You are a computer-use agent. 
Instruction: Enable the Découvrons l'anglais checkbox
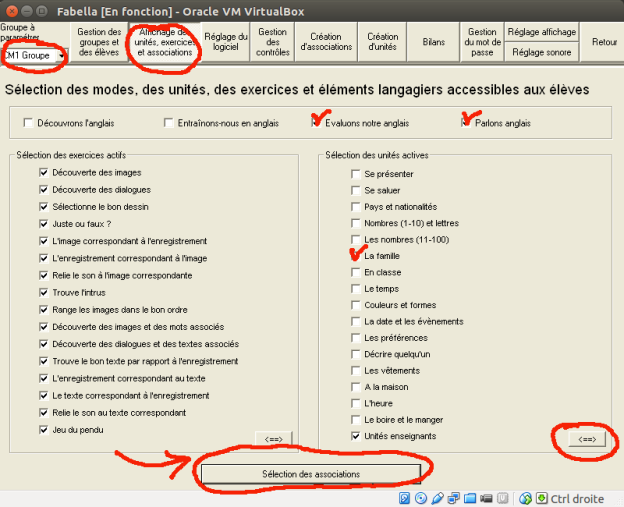click(x=28, y=123)
